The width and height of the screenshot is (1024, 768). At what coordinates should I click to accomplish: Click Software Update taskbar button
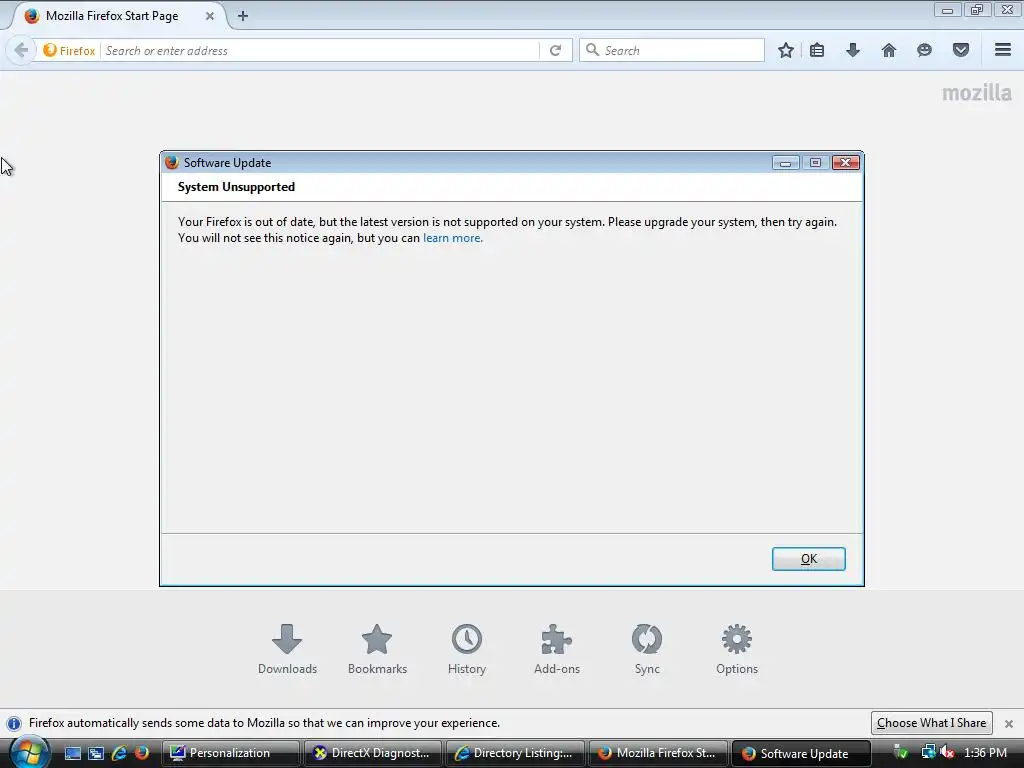tap(801, 753)
